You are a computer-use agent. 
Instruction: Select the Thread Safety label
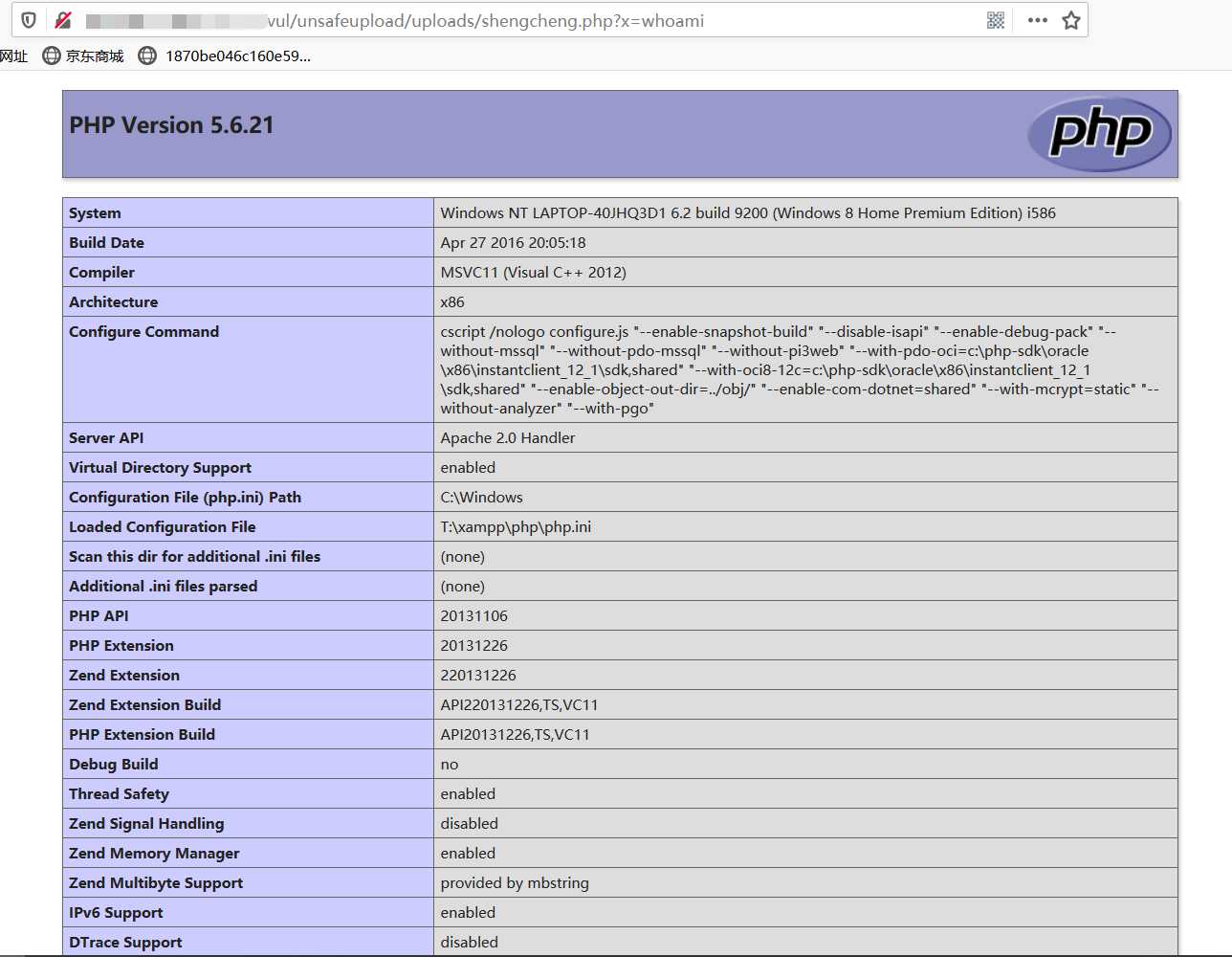pyautogui.click(x=119, y=793)
